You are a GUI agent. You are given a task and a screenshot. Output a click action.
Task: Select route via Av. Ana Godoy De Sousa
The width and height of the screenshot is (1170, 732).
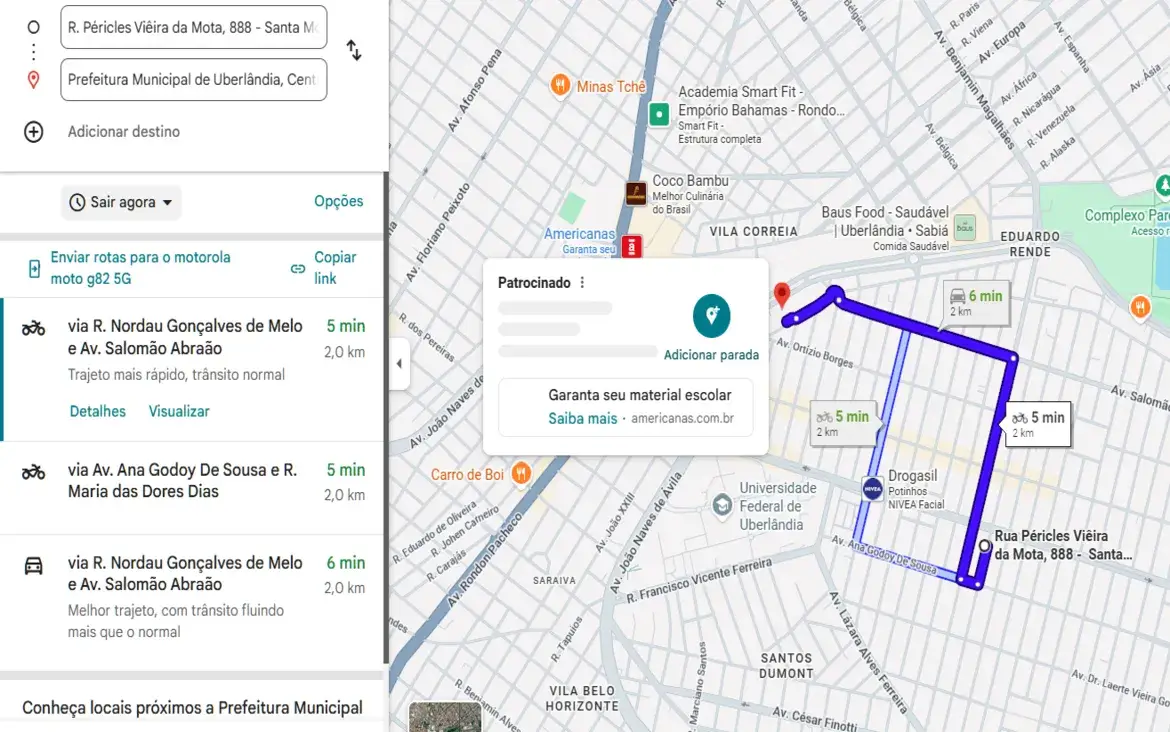(192, 482)
